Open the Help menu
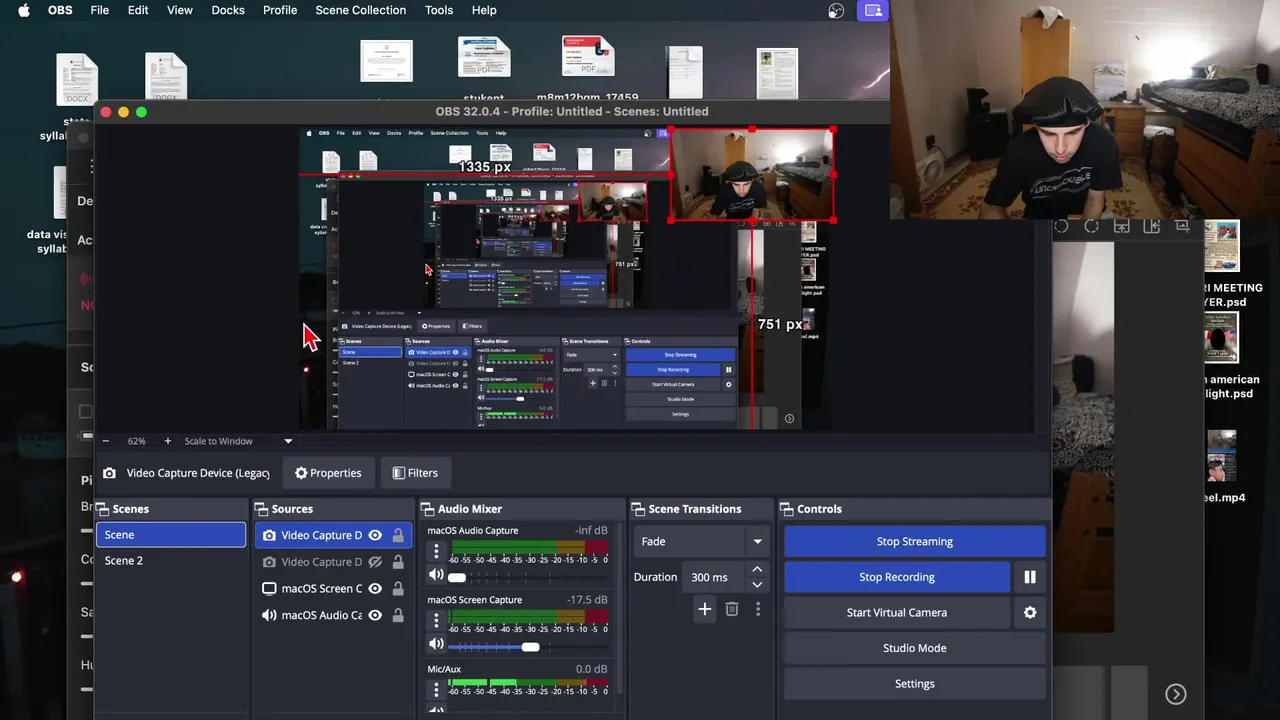The image size is (1280, 720). click(x=484, y=10)
